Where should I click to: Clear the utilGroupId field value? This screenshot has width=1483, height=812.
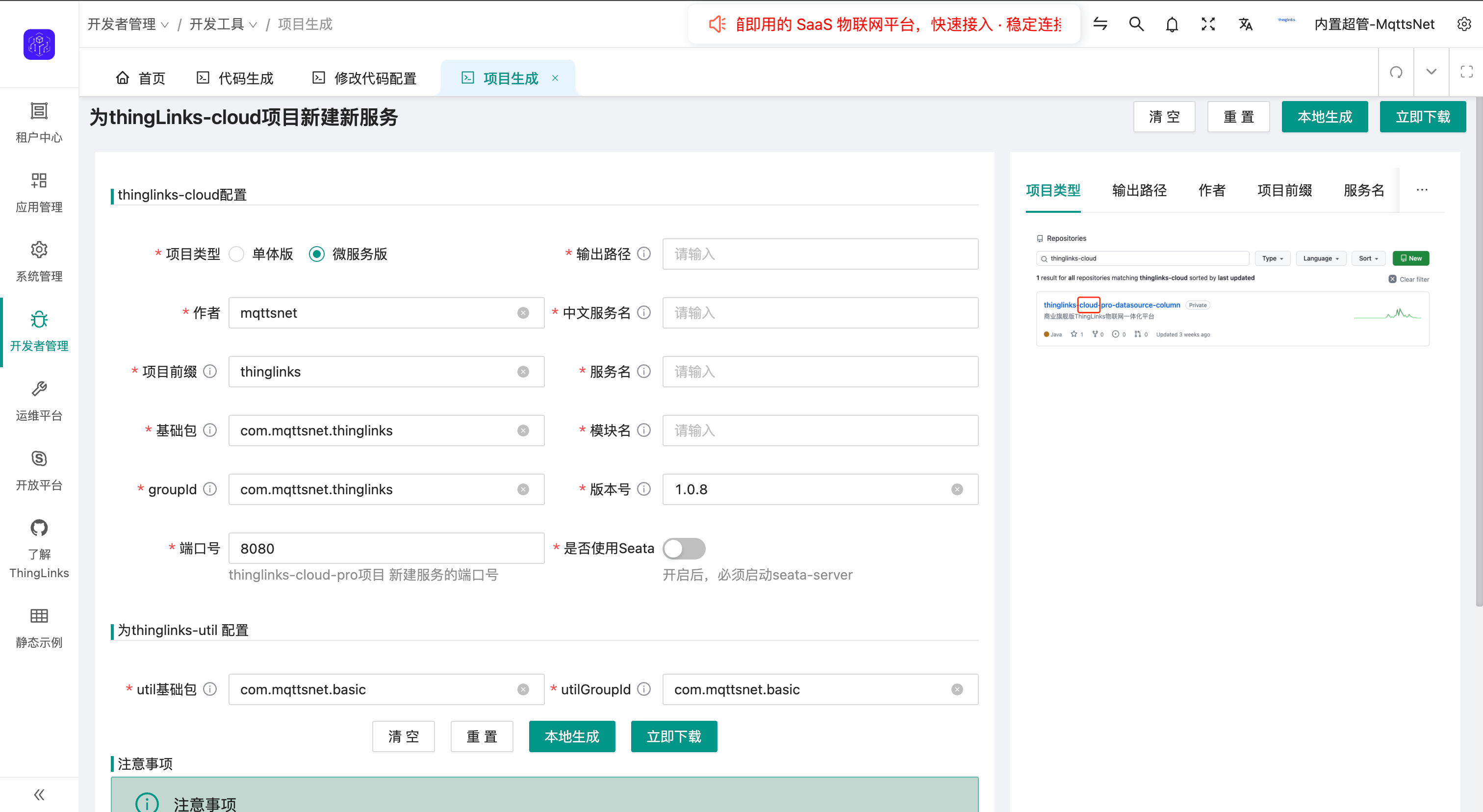pos(957,689)
